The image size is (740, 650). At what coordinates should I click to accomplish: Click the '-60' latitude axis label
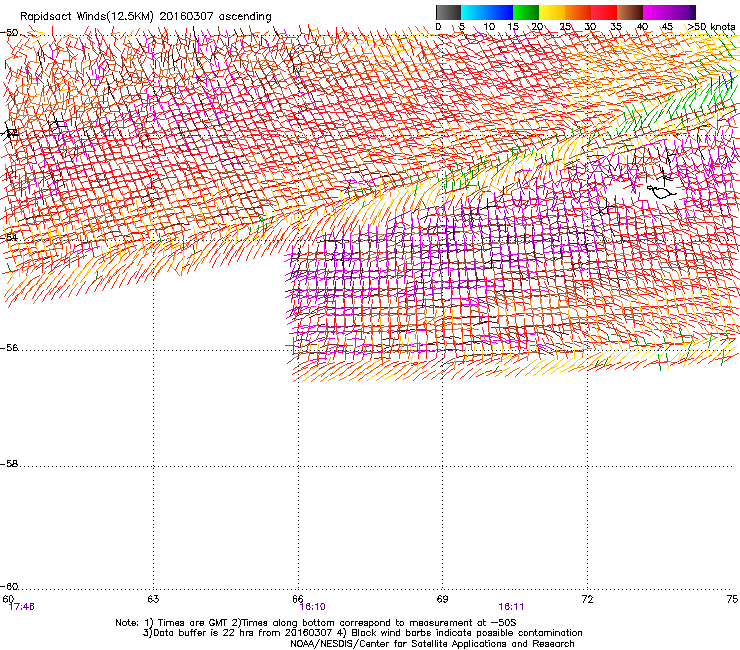click(9, 587)
